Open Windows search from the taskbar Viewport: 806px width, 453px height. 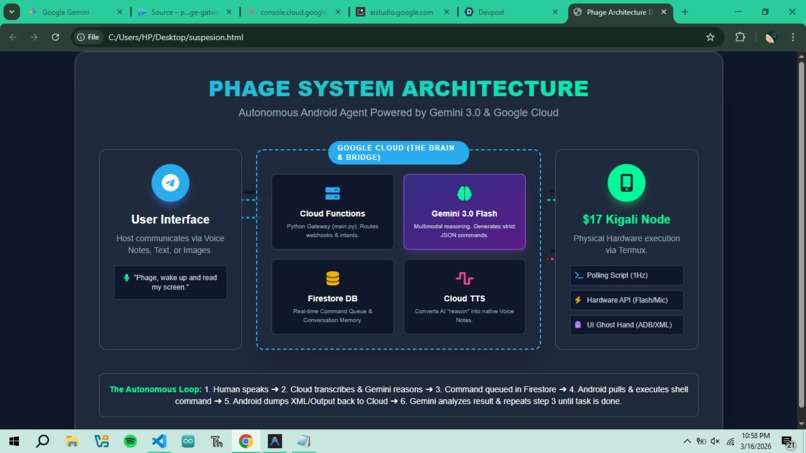click(x=43, y=441)
